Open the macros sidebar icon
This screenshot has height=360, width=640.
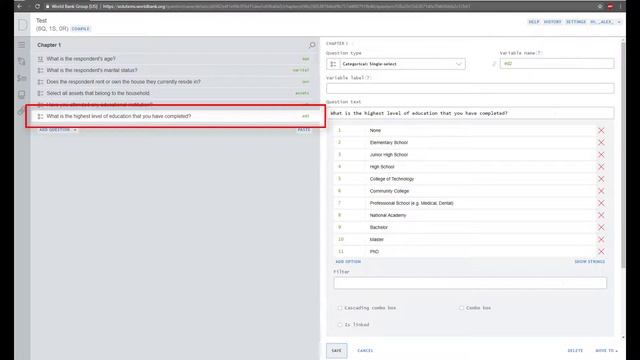click(22, 78)
